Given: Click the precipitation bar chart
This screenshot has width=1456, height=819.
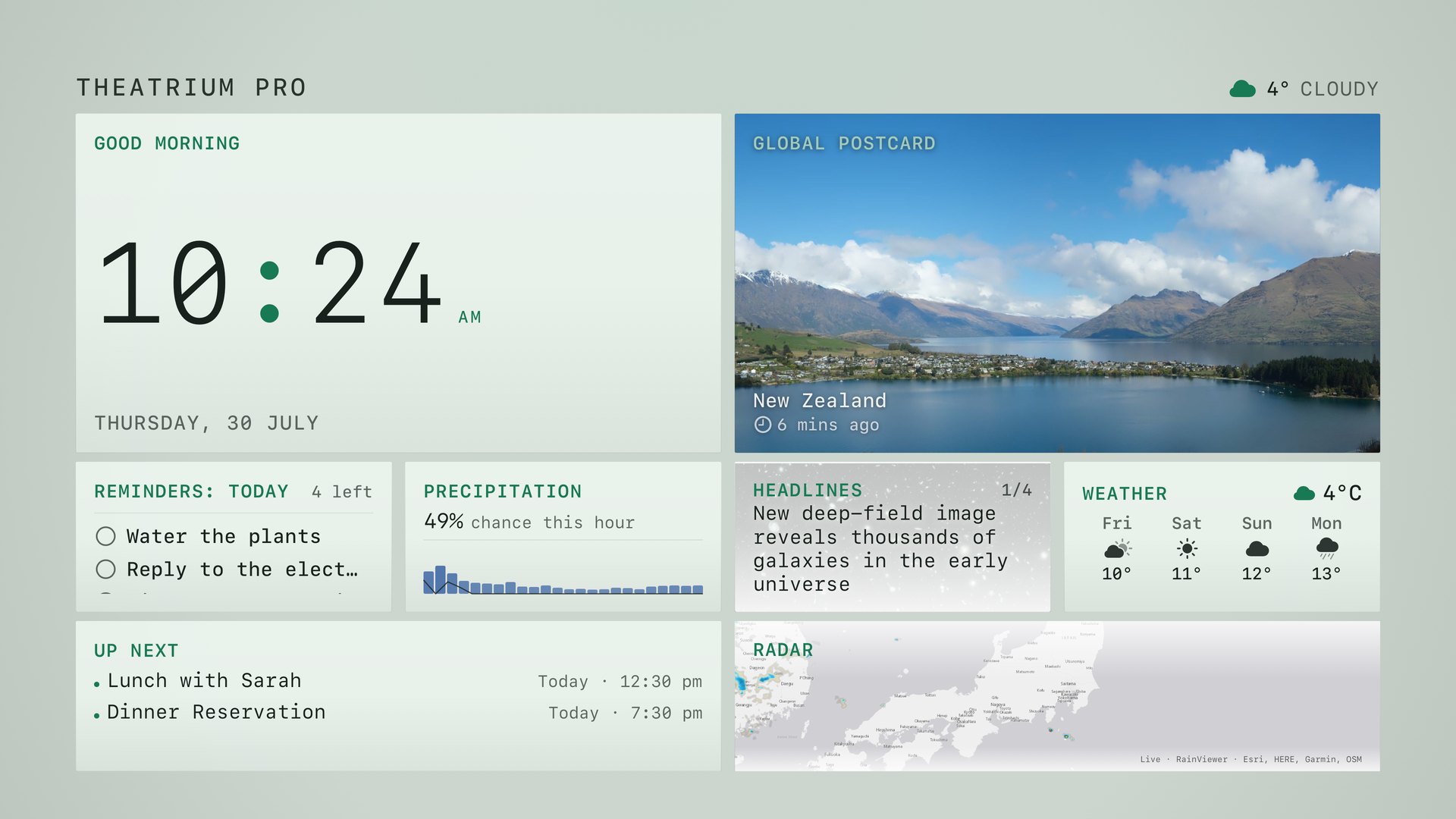Looking at the screenshot, I should point(563,579).
